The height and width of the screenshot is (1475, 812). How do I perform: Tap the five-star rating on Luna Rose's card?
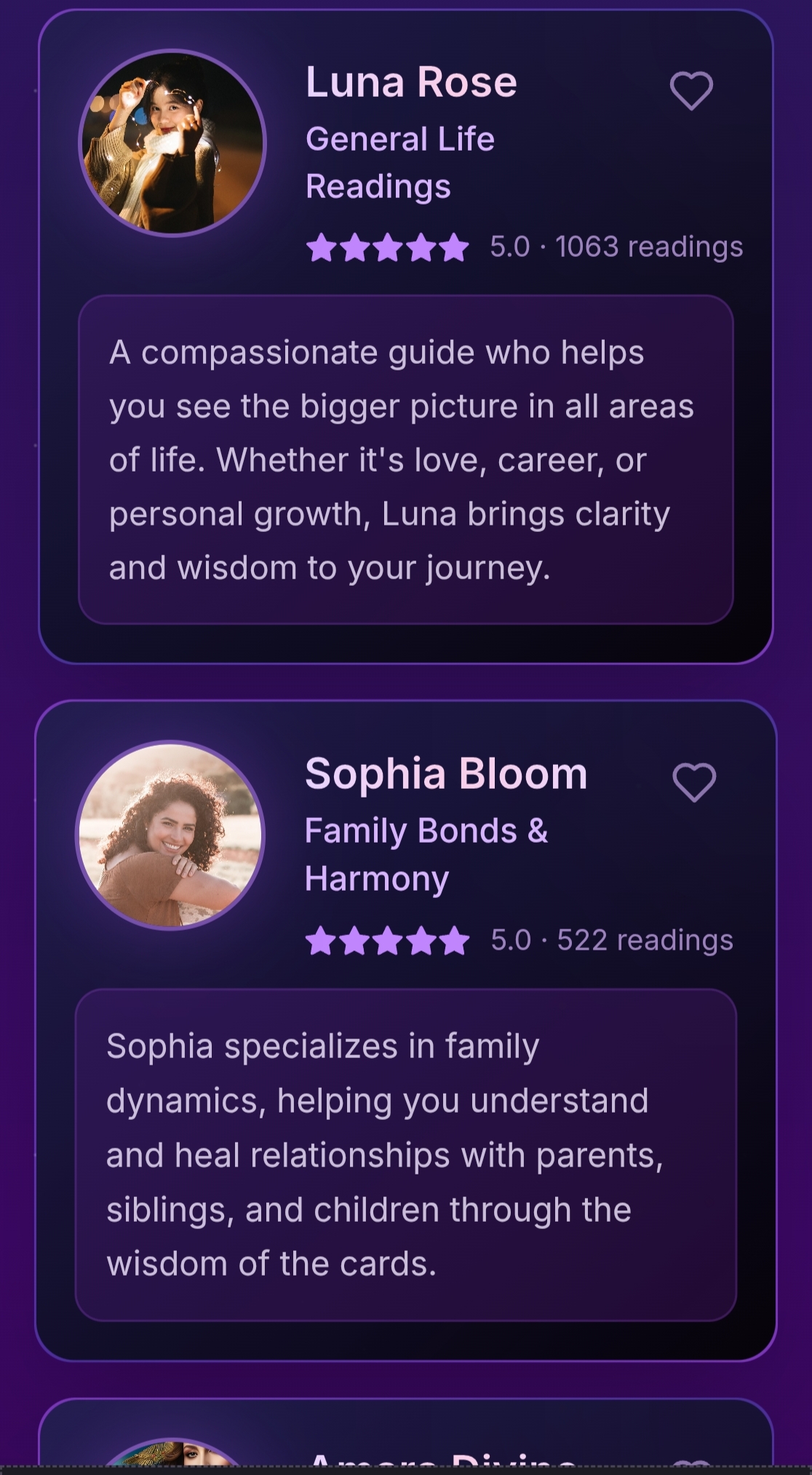tap(388, 247)
